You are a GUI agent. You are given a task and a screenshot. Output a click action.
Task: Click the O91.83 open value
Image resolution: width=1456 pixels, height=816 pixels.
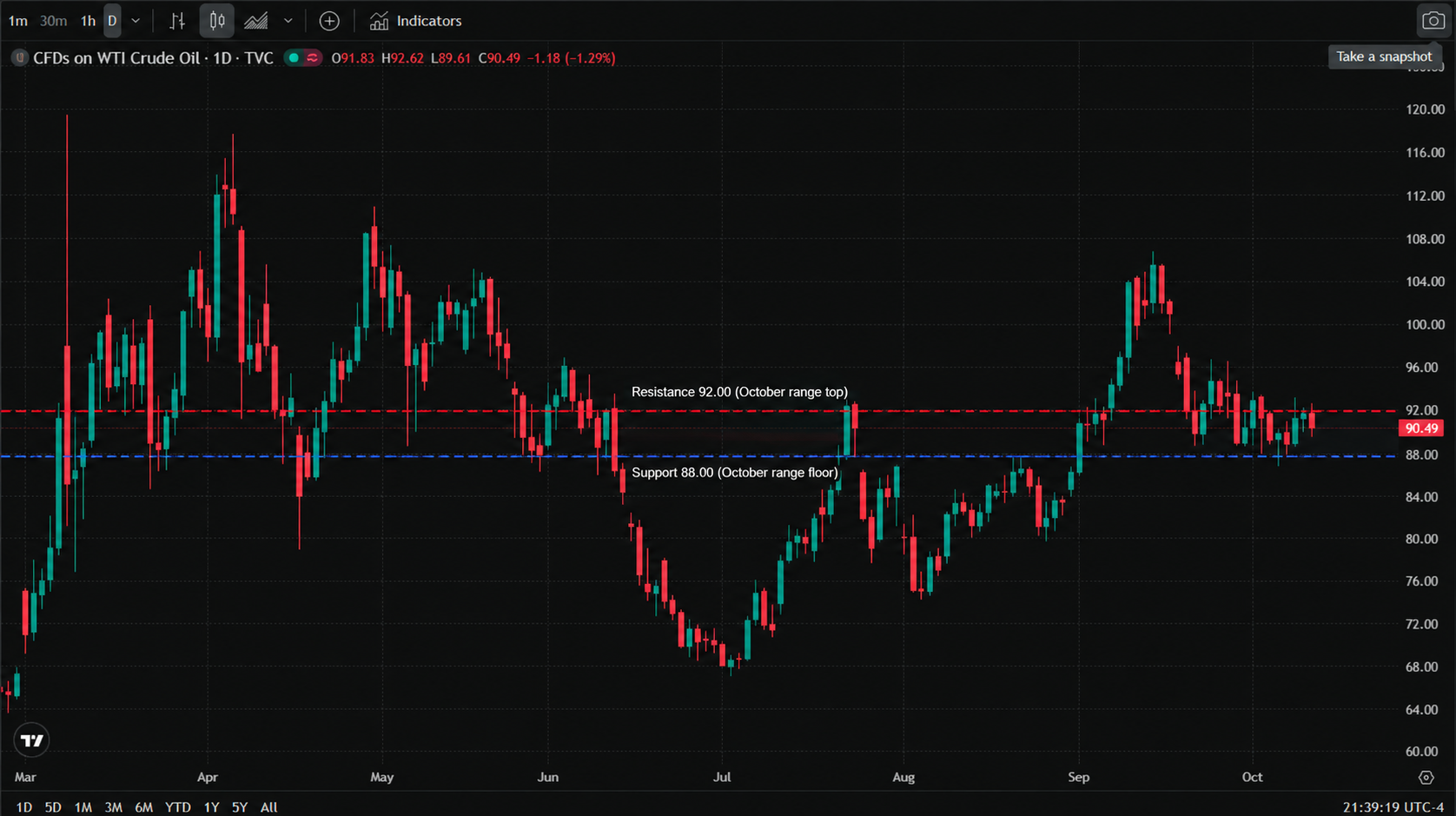(x=353, y=58)
